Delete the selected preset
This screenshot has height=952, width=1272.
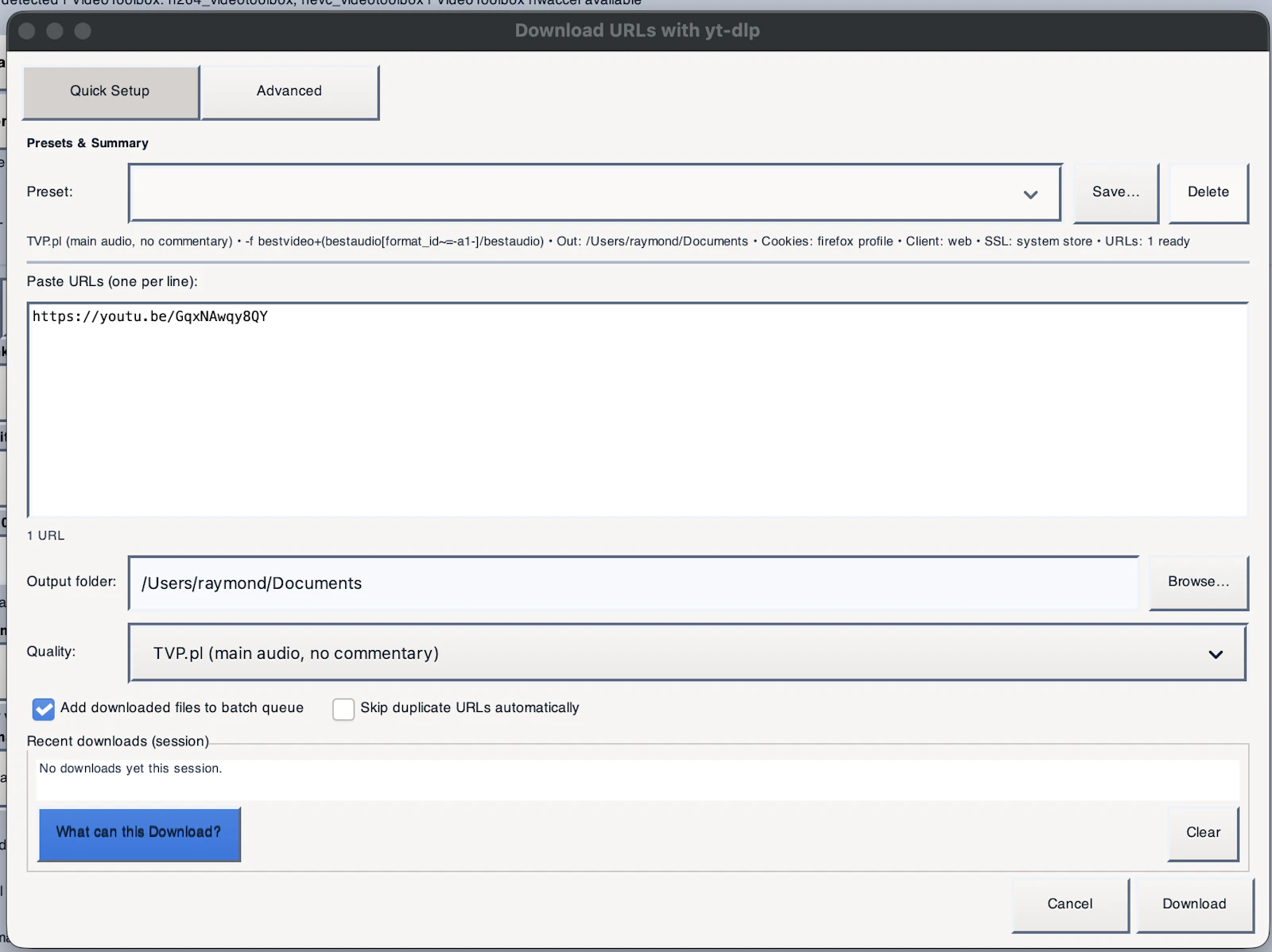tap(1208, 193)
